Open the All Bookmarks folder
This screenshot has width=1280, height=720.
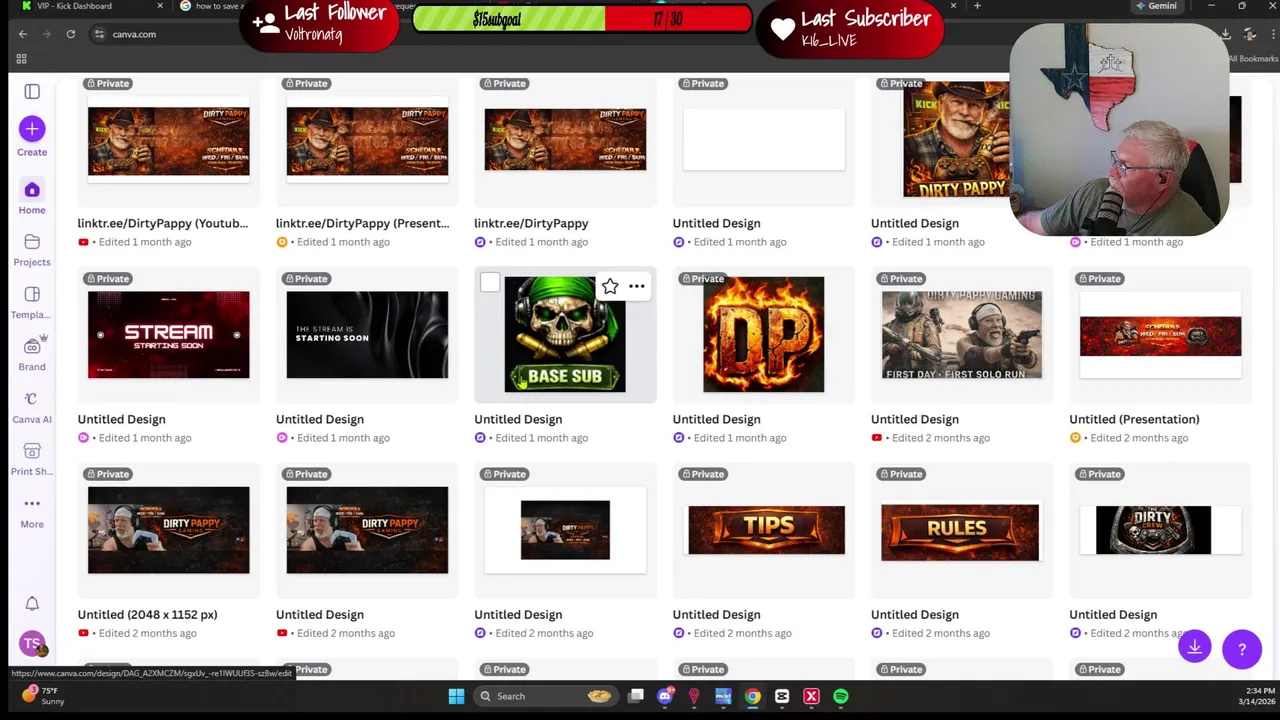[1252, 59]
